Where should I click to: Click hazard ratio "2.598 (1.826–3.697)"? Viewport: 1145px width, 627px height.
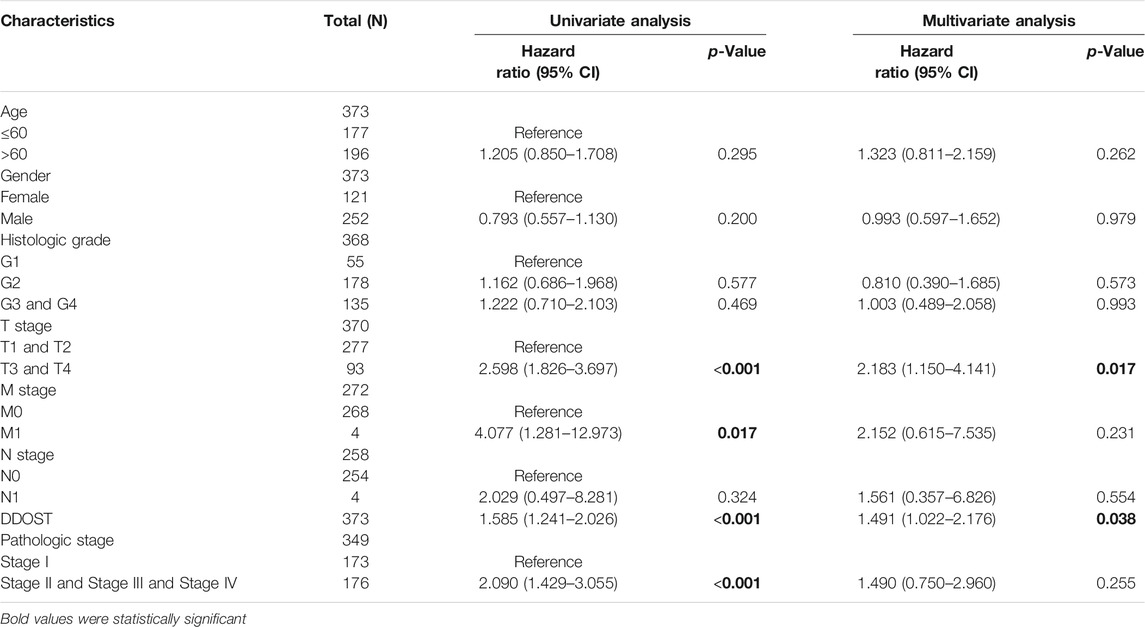[x=548, y=369]
